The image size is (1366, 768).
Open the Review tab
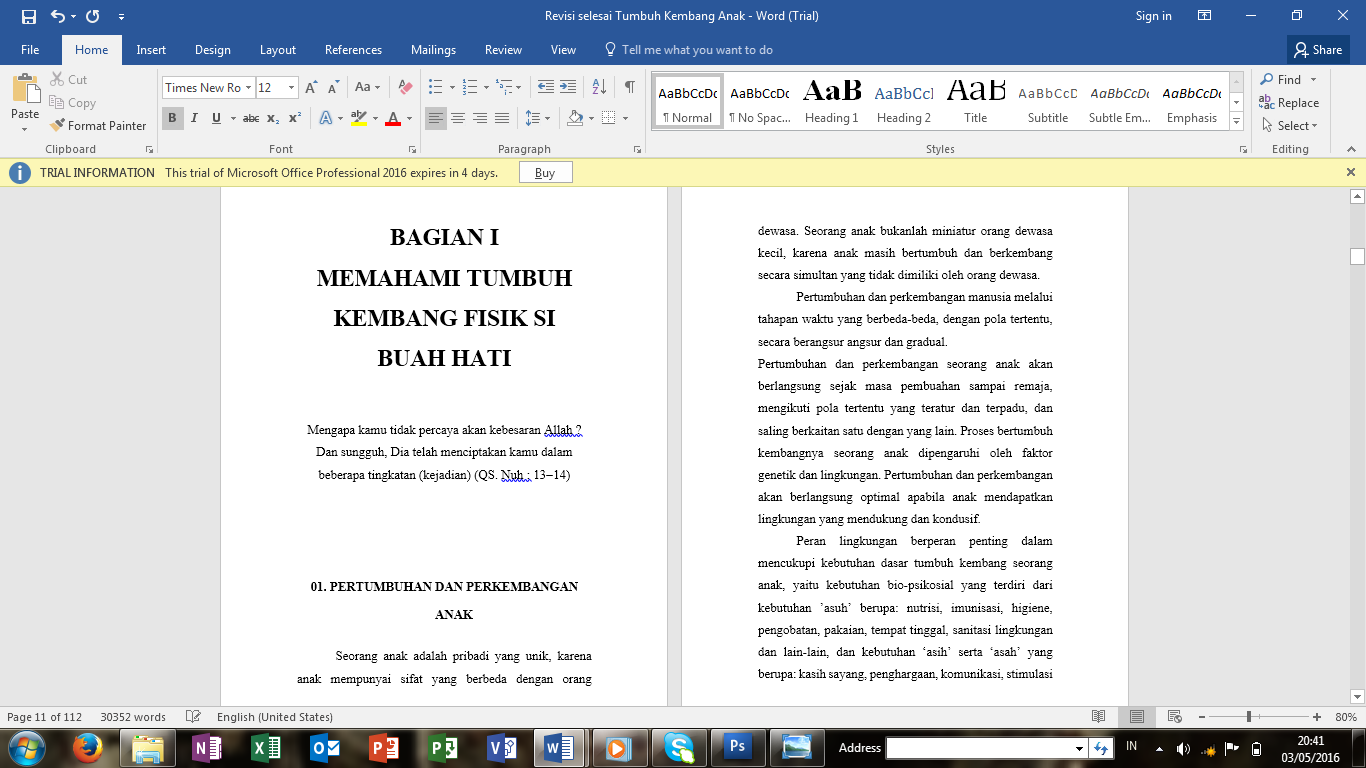(x=503, y=50)
